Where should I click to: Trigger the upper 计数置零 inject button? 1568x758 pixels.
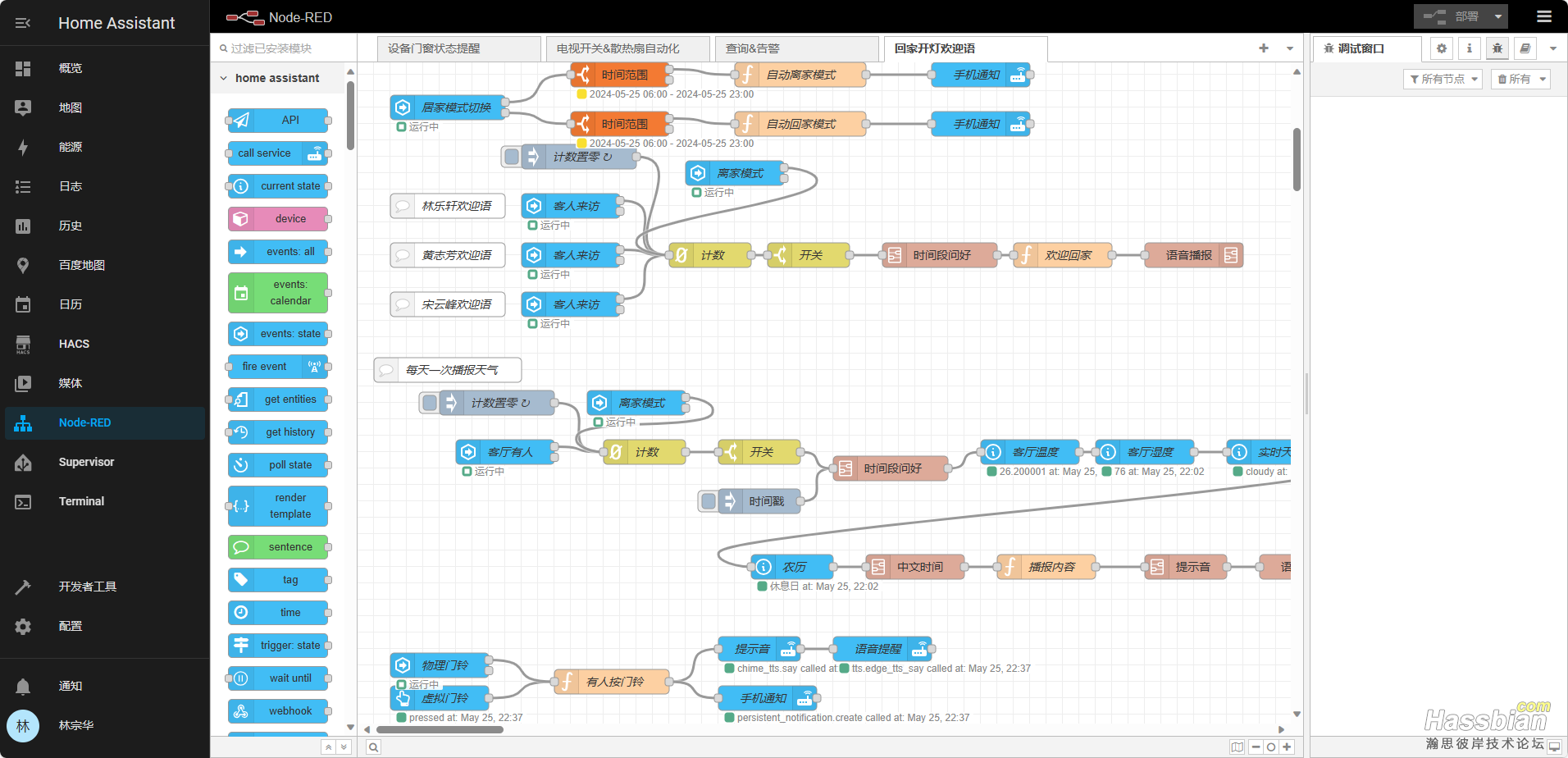pos(512,157)
